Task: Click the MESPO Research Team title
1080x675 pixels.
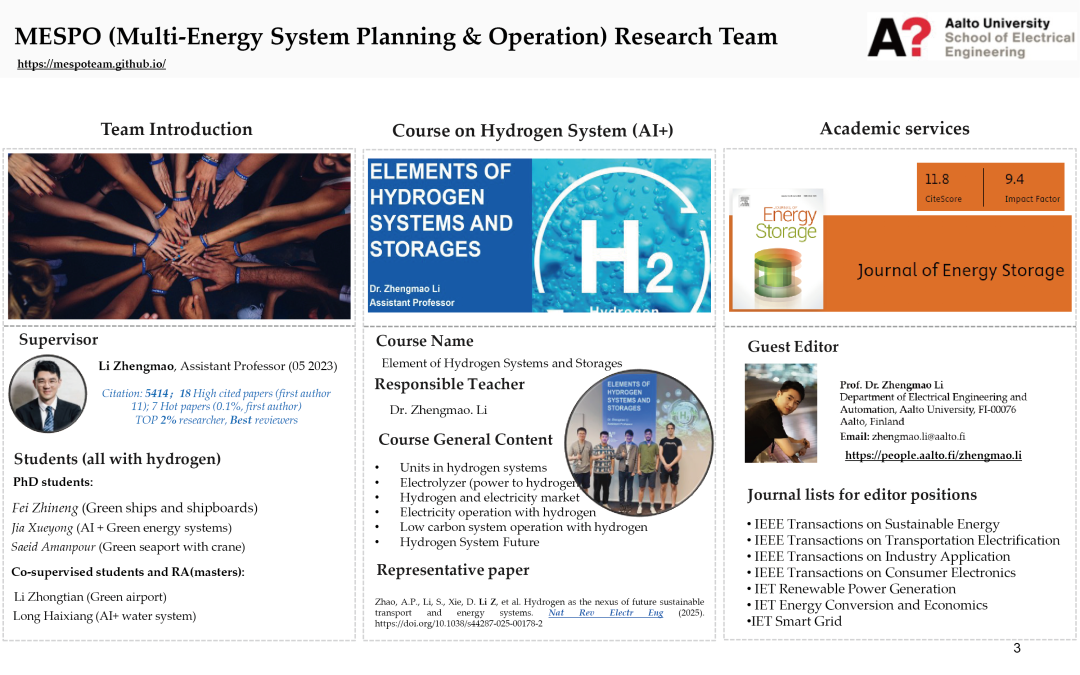Action: [x=396, y=37]
